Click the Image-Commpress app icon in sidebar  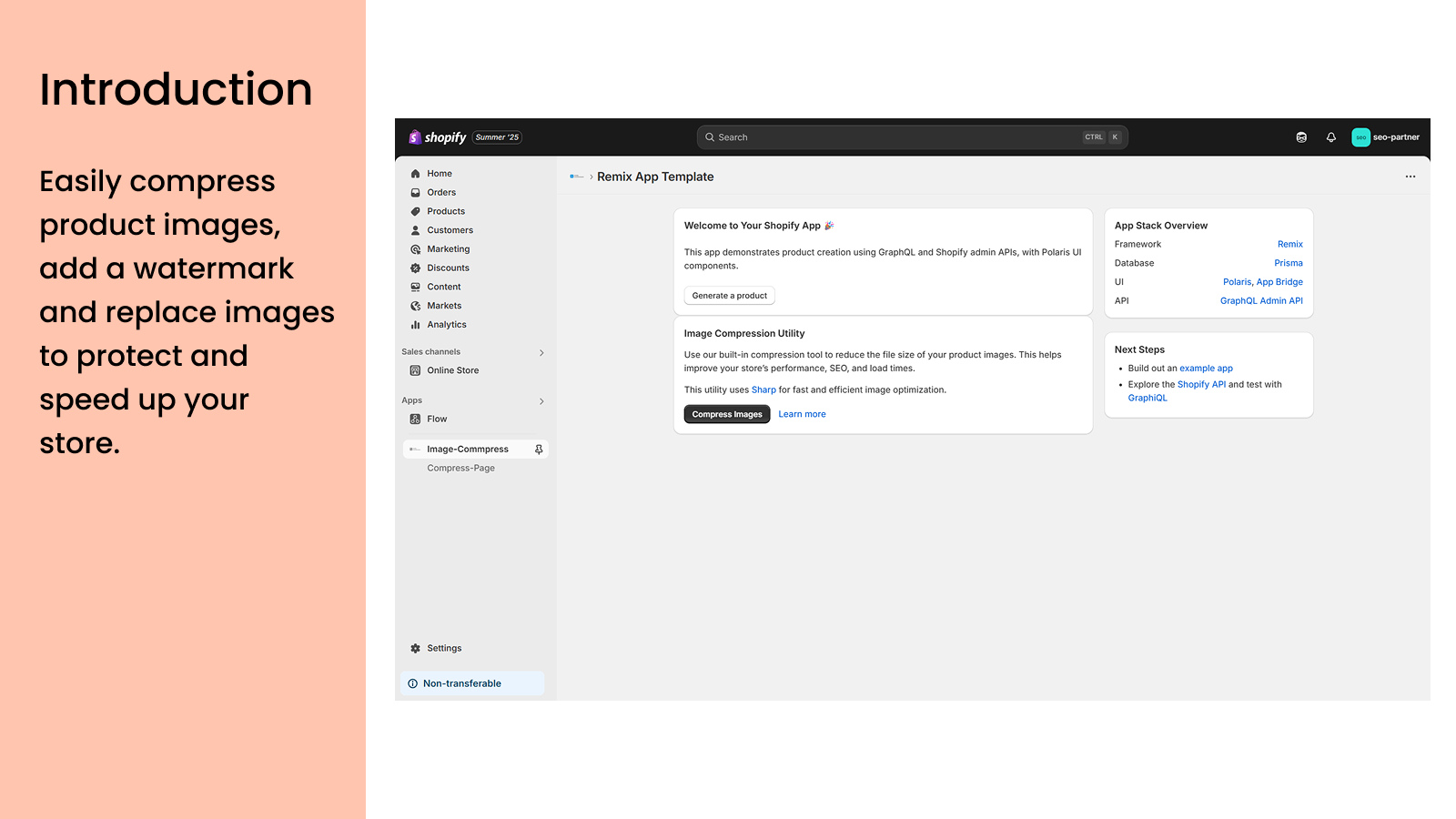tap(415, 450)
